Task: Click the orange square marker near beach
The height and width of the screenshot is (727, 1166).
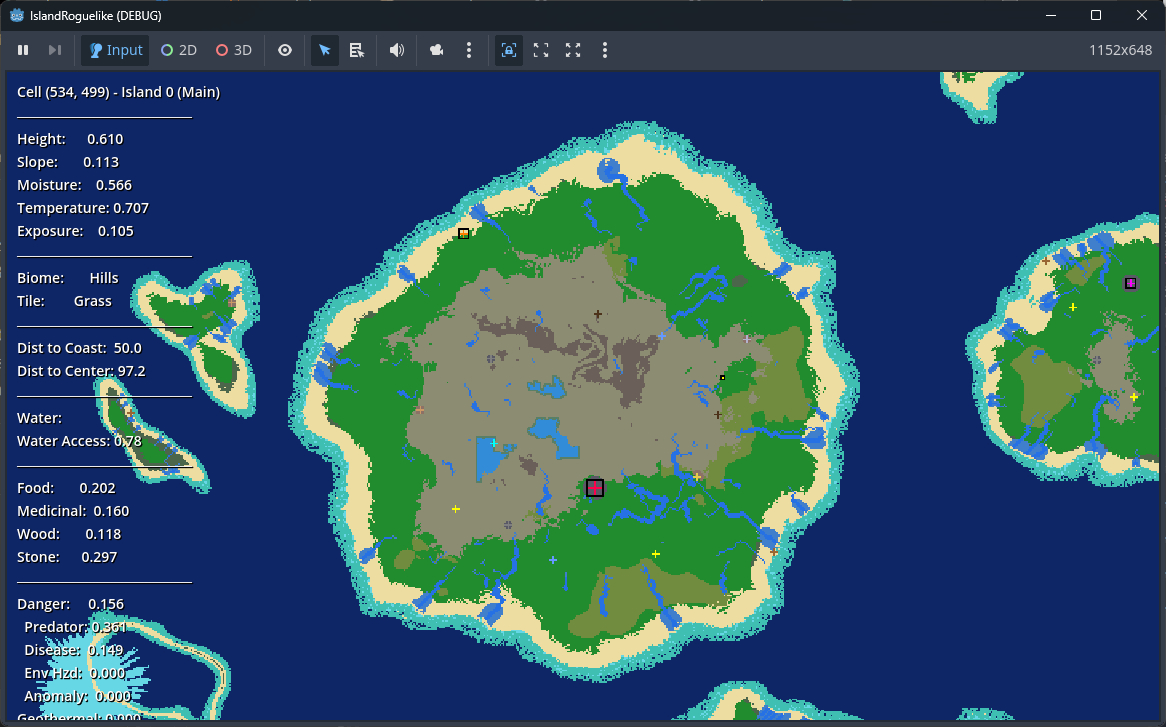Action: click(463, 233)
